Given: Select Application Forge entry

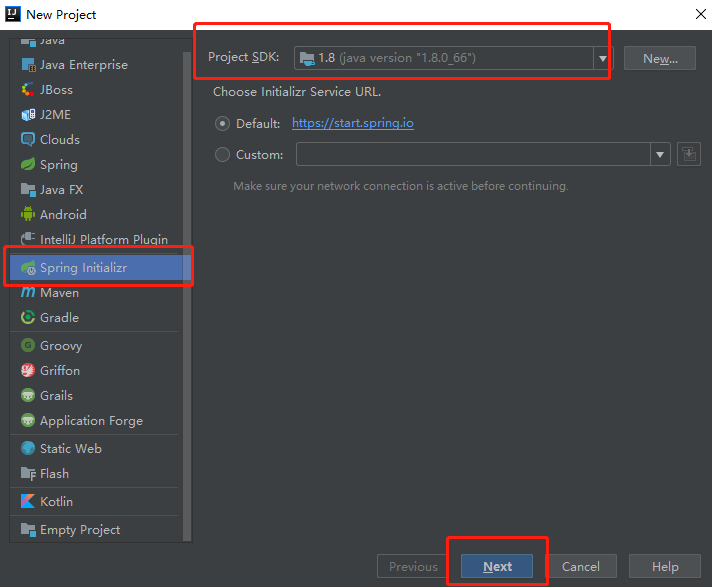Looking at the screenshot, I should pyautogui.click(x=95, y=420).
